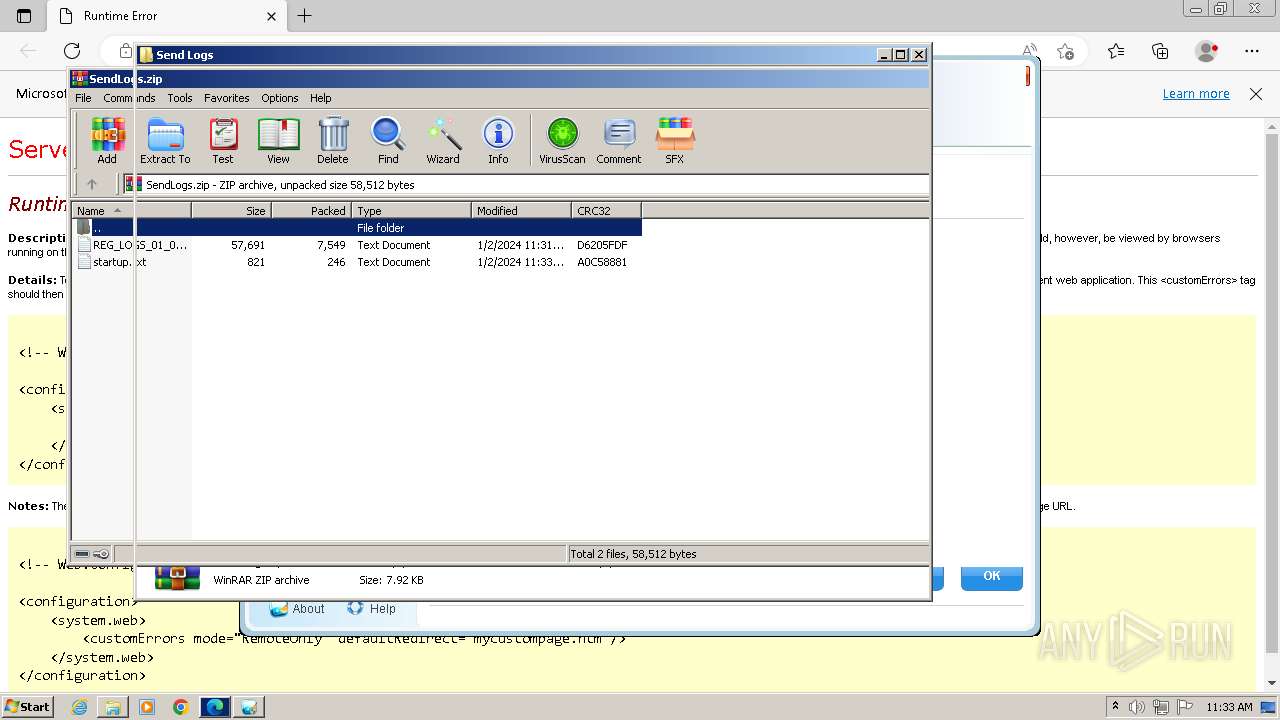Open the Help menu in WinRAR
This screenshot has width=1280, height=720.
click(320, 98)
